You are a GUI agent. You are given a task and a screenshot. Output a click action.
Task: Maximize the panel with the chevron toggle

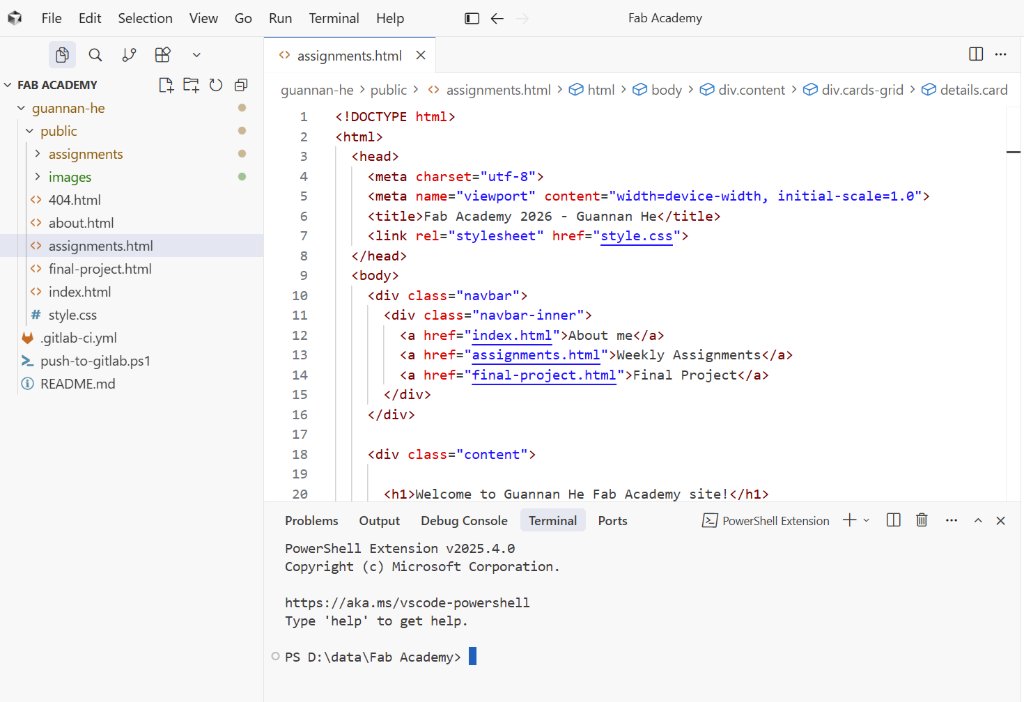[x=978, y=519]
